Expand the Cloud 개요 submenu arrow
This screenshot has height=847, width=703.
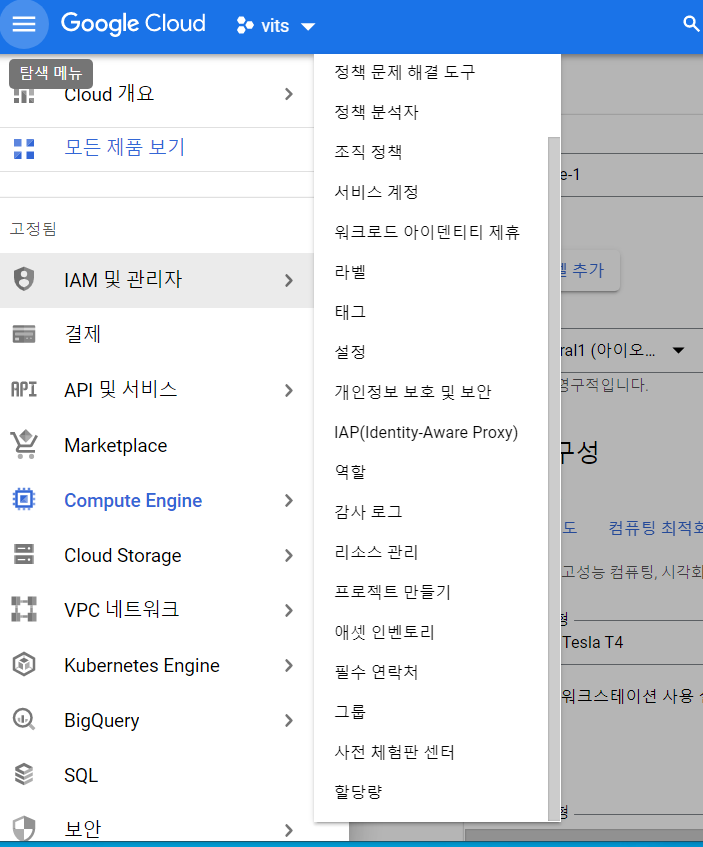pos(289,95)
